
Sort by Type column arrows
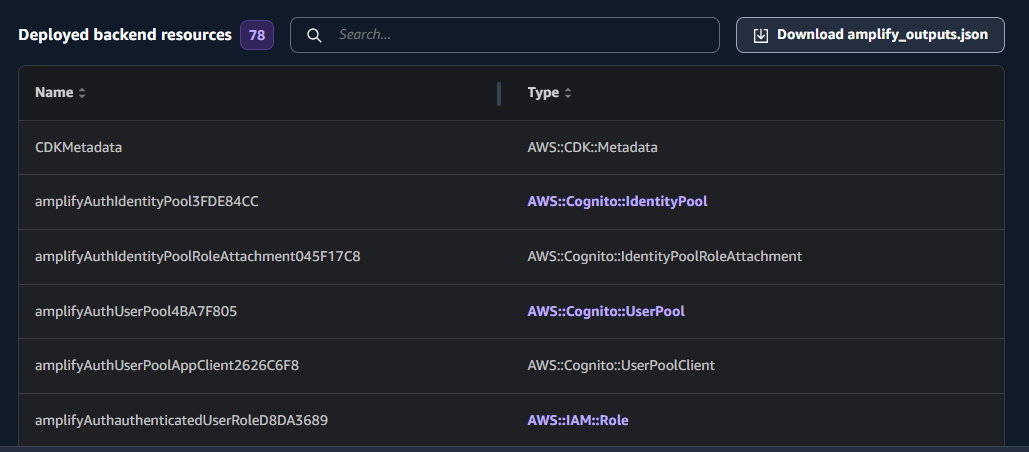568,93
